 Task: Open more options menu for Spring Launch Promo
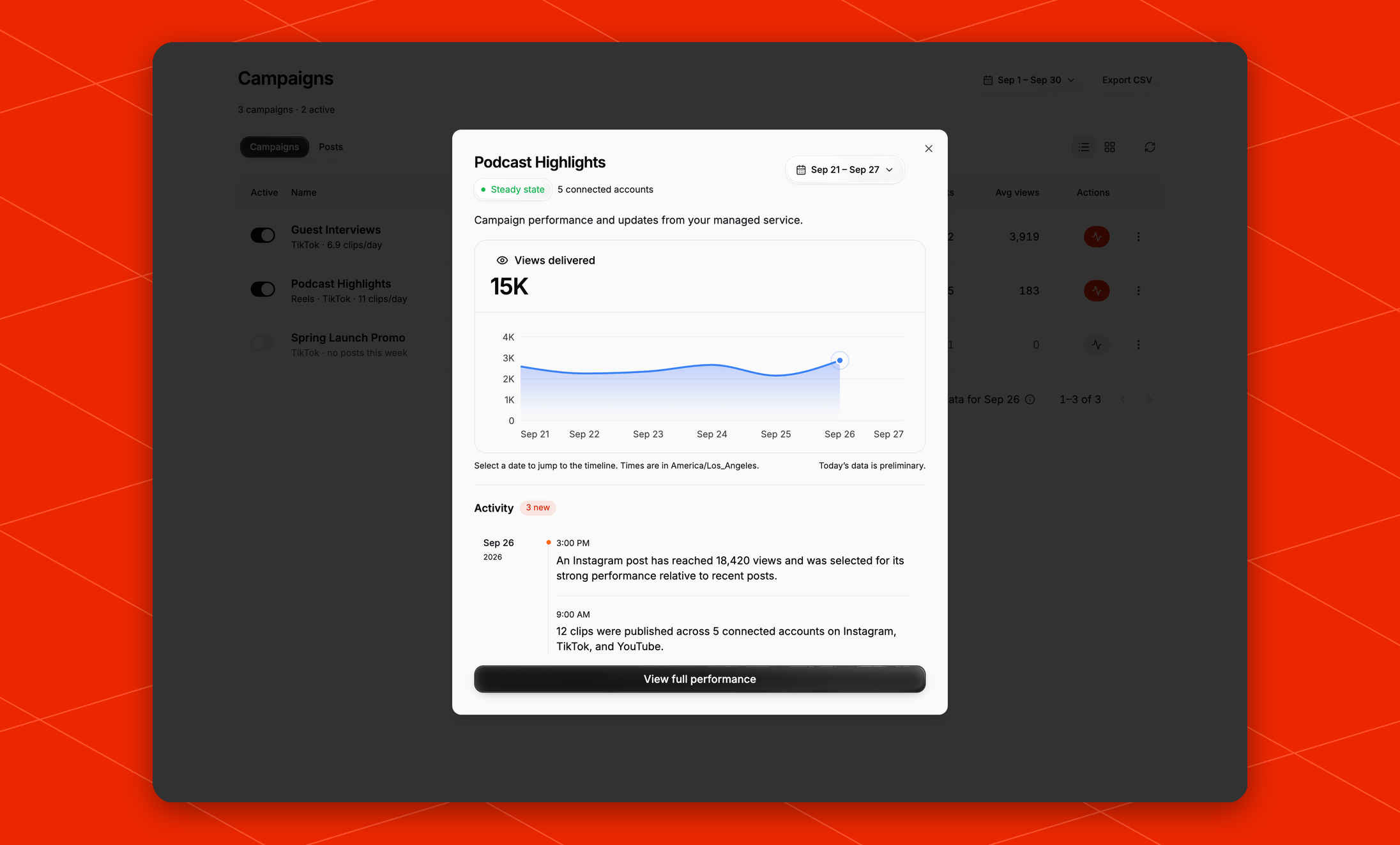click(x=1138, y=345)
